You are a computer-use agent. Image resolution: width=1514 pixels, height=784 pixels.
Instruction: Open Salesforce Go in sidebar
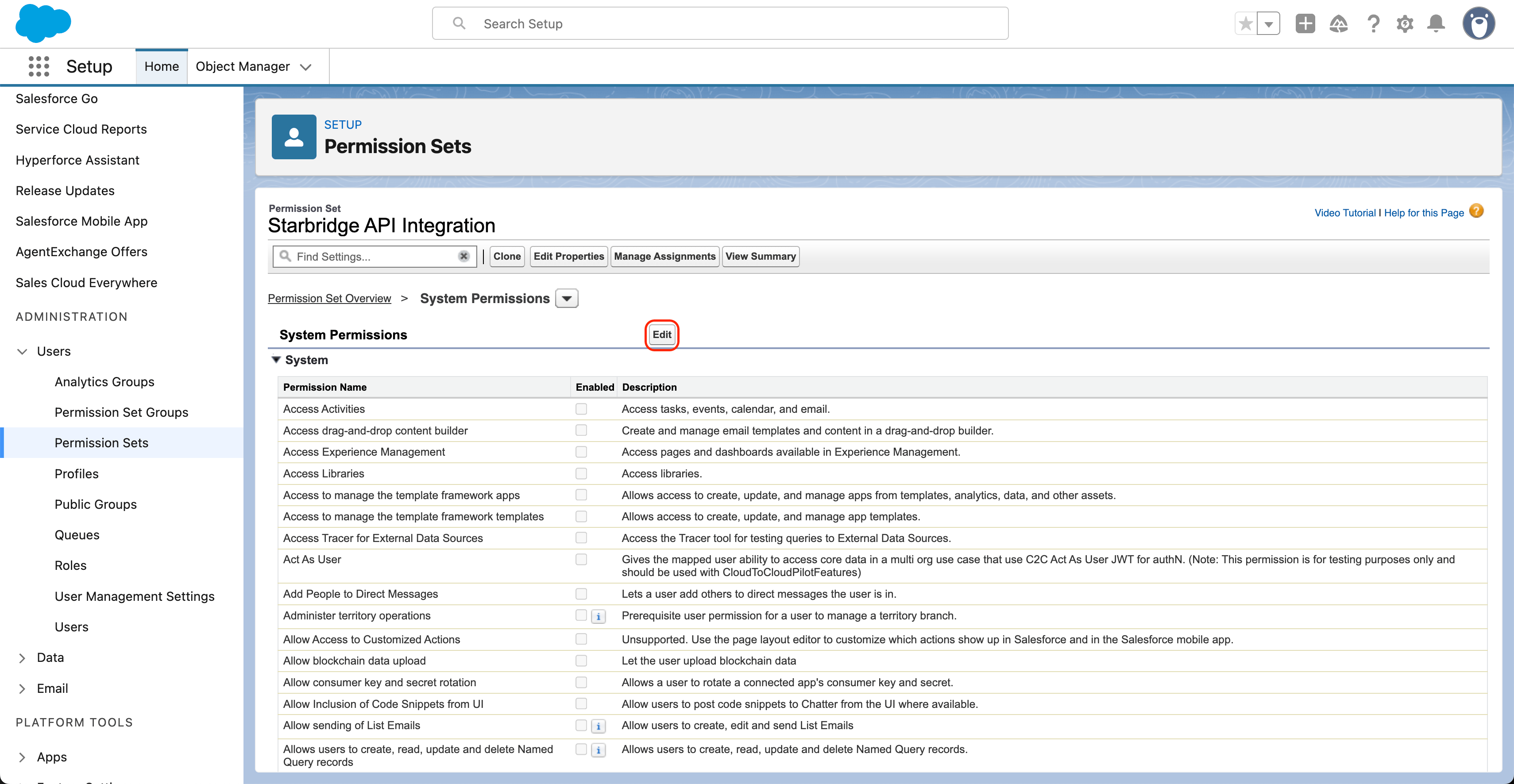pyautogui.click(x=56, y=99)
